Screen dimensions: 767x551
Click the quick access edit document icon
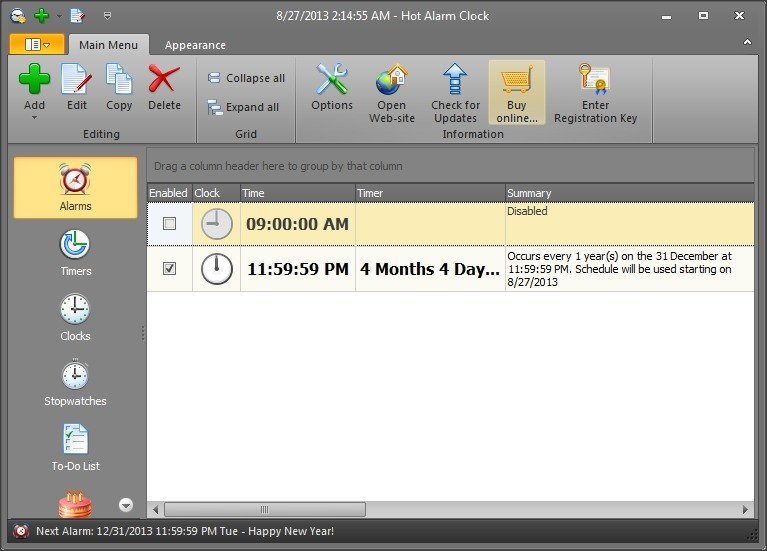(x=77, y=16)
